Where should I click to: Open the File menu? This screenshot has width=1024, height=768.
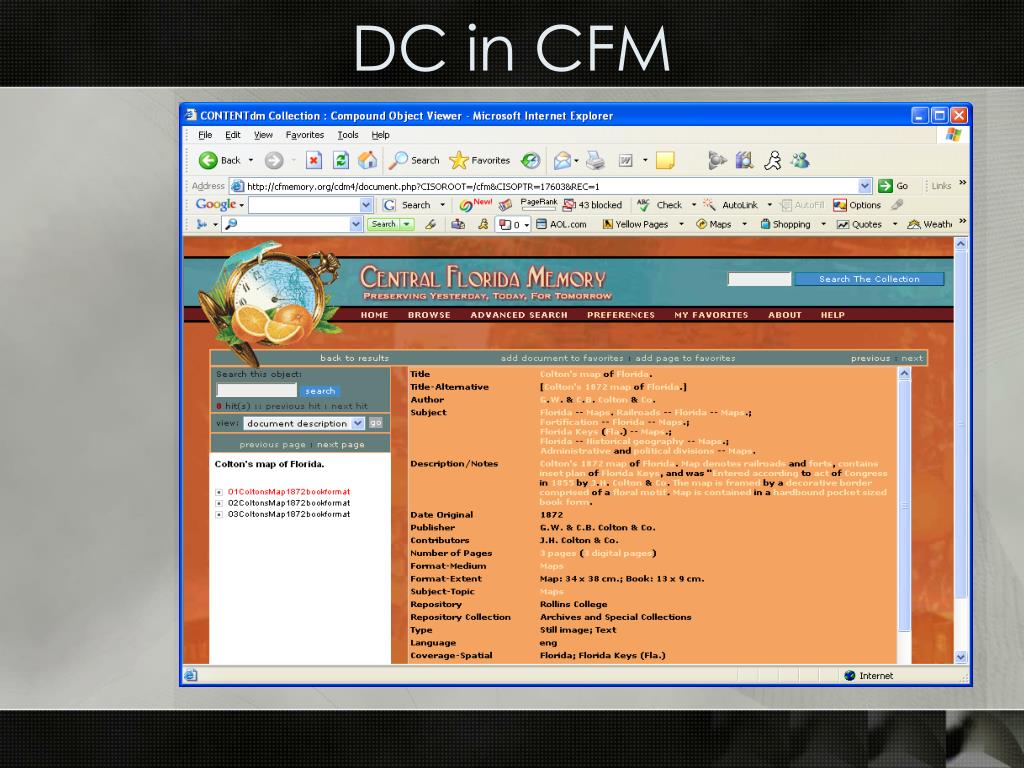[205, 135]
